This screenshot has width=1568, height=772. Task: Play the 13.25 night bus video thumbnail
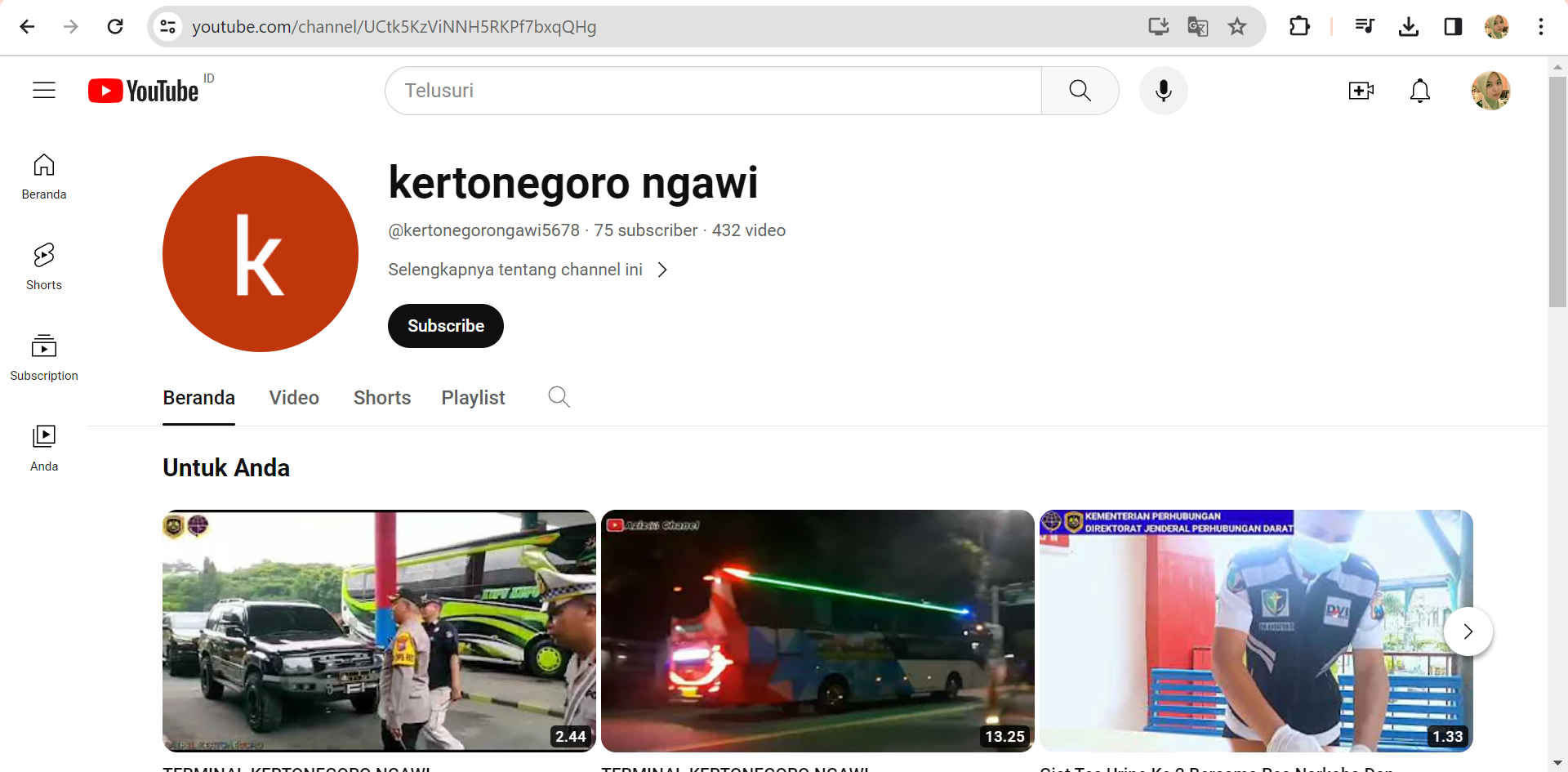817,630
